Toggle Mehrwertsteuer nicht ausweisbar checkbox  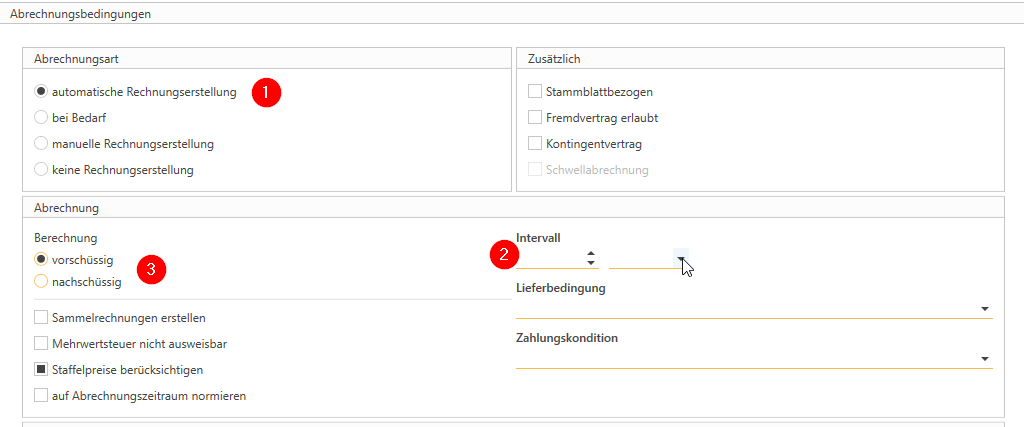click(42, 344)
